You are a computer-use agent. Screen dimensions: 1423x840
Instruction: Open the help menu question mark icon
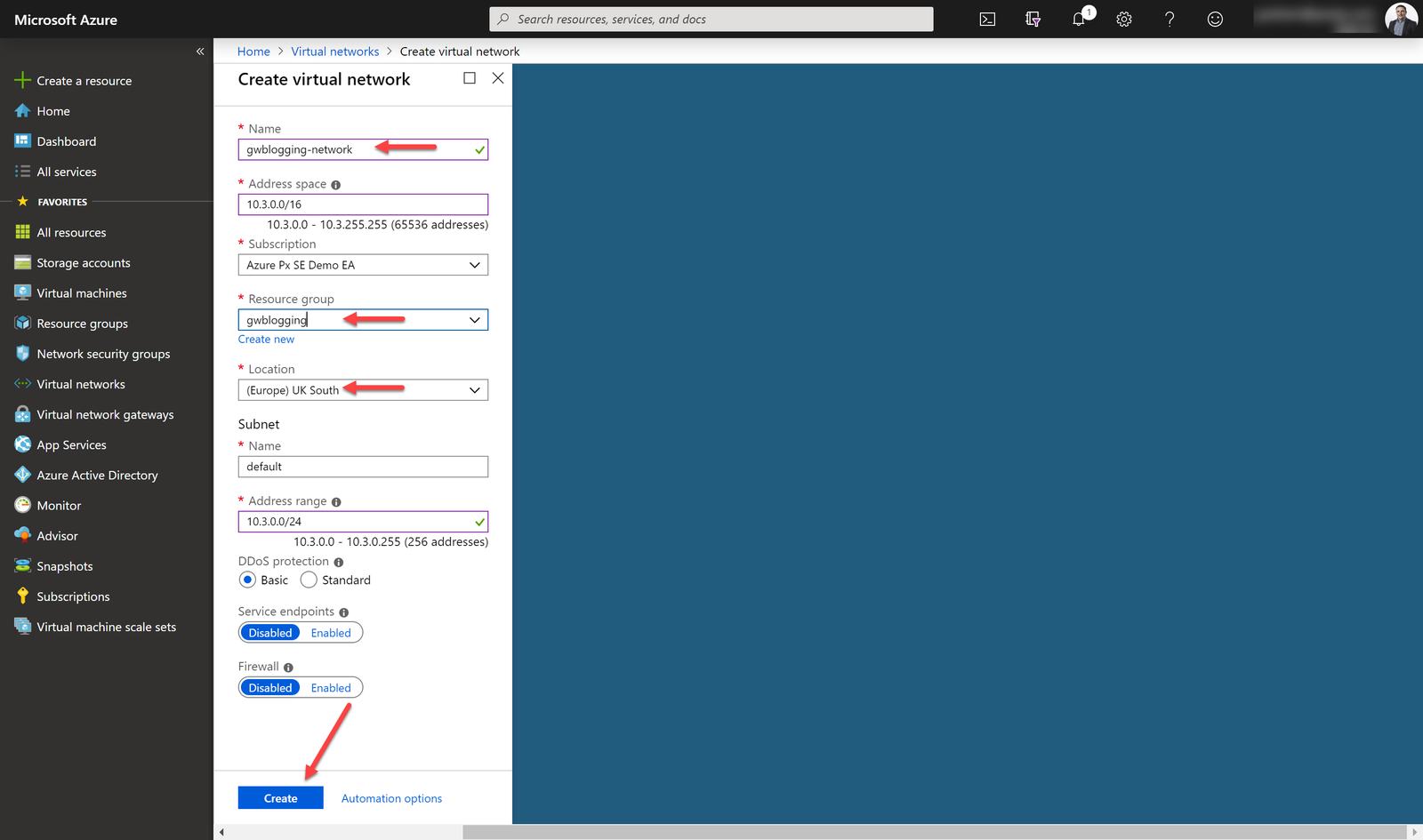[1169, 19]
